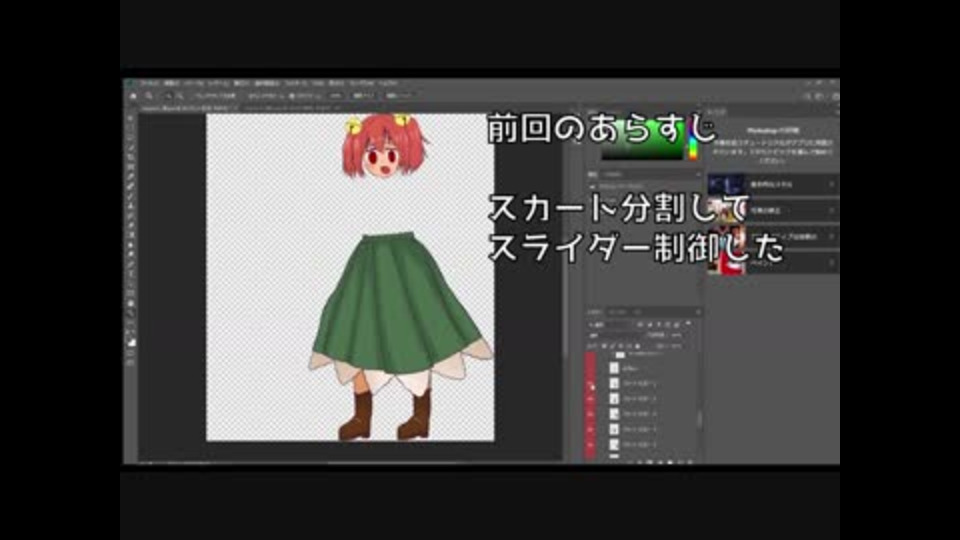Click the 画面サイズ button in the options bar
The image size is (960, 540).
362,96
